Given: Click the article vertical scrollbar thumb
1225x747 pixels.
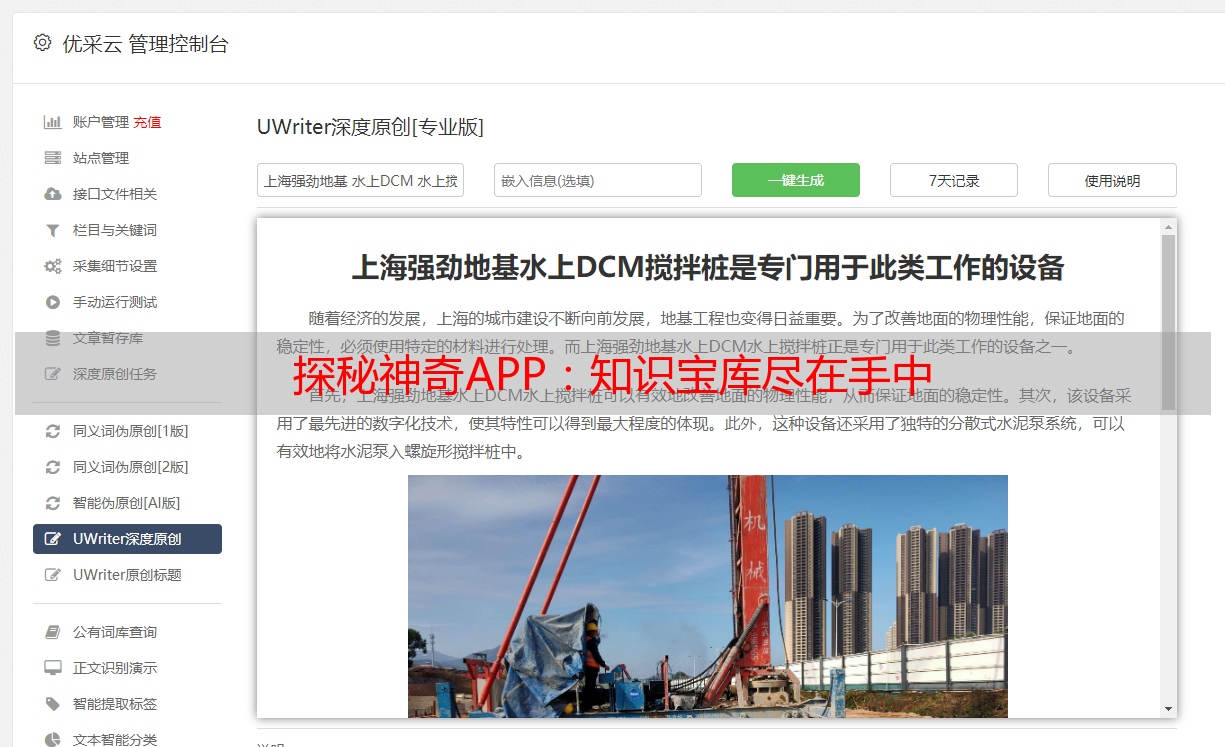Looking at the screenshot, I should click(1168, 322).
